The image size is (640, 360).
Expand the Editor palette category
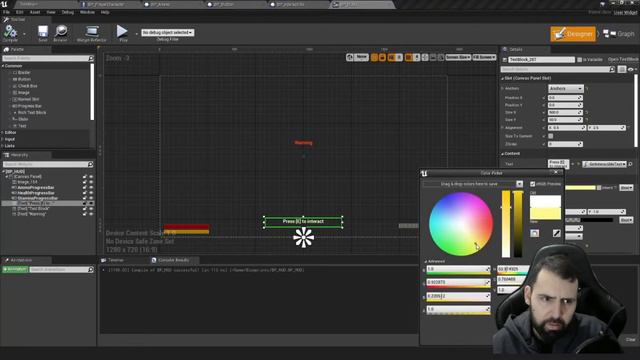(3, 133)
